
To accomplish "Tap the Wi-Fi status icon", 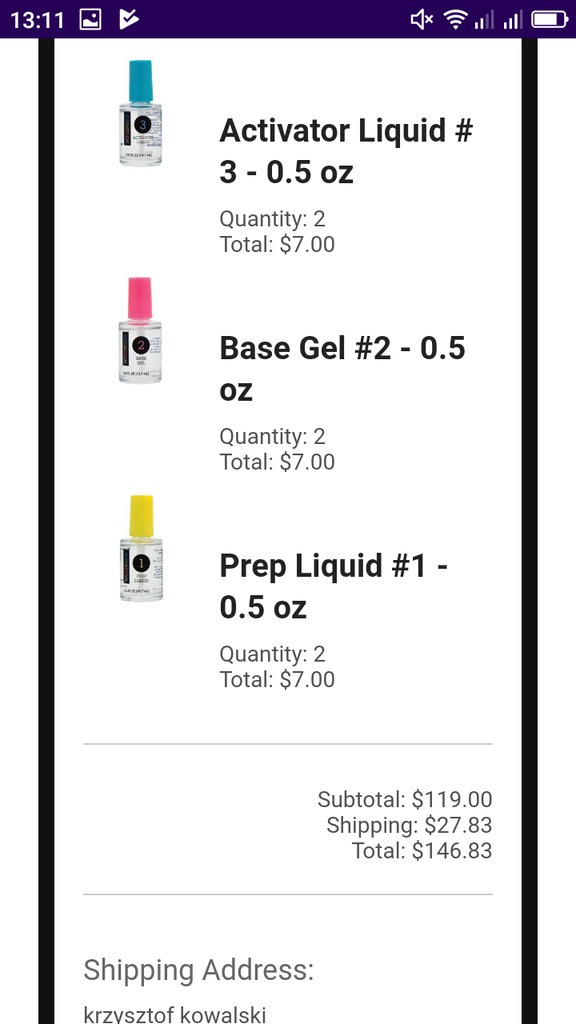I will pos(455,20).
